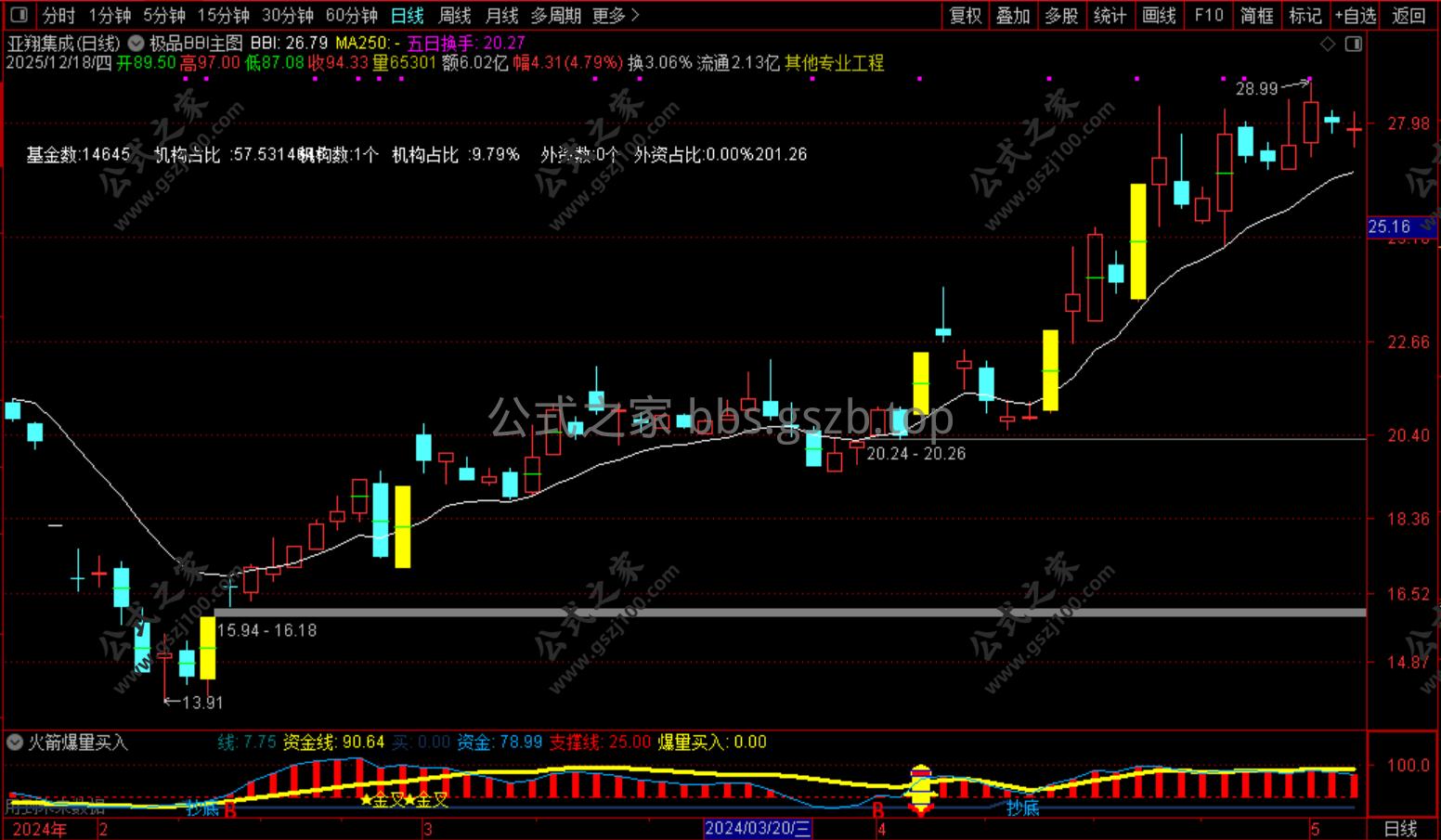Click the 火箭爆量买入 sub-indicator name
Screen dimensions: 1441x840
coord(78,743)
